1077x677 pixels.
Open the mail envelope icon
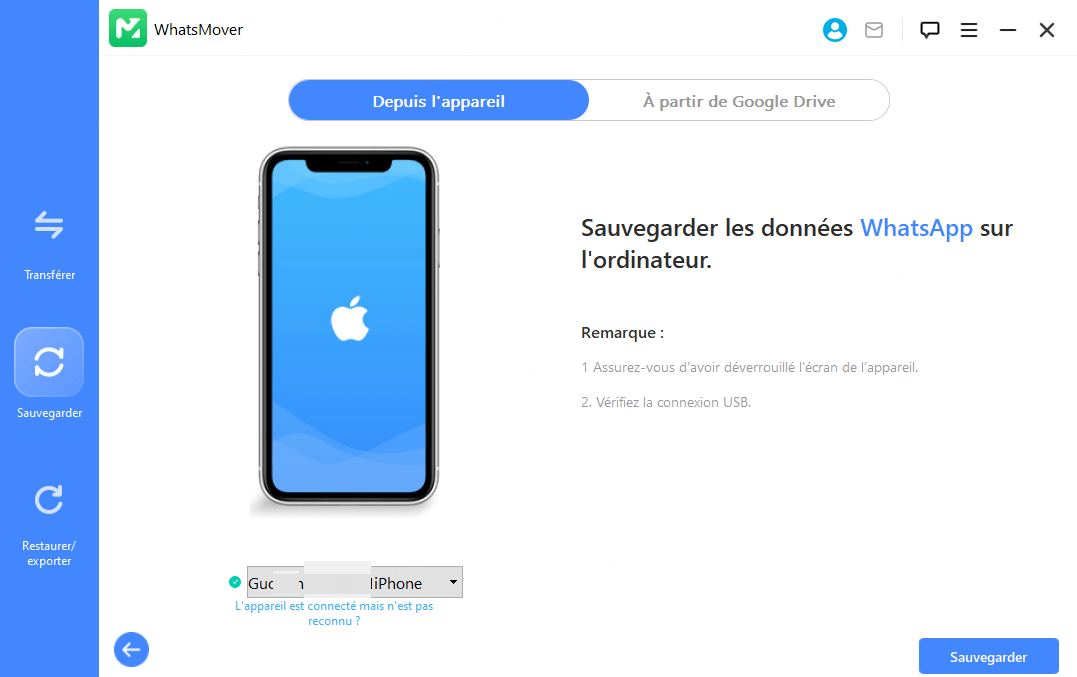(874, 30)
